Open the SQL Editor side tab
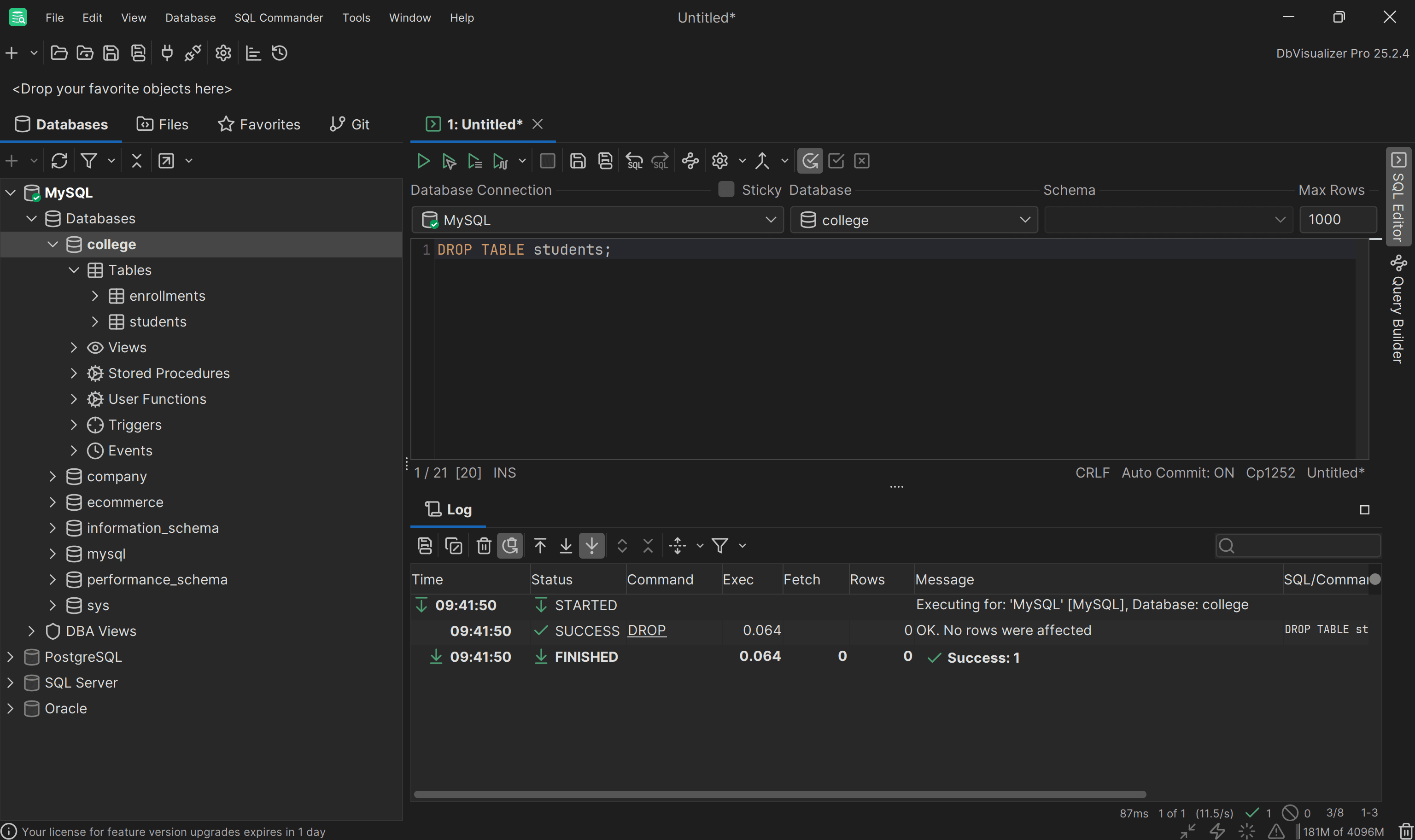Viewport: 1415px width, 840px height. 1397,197
